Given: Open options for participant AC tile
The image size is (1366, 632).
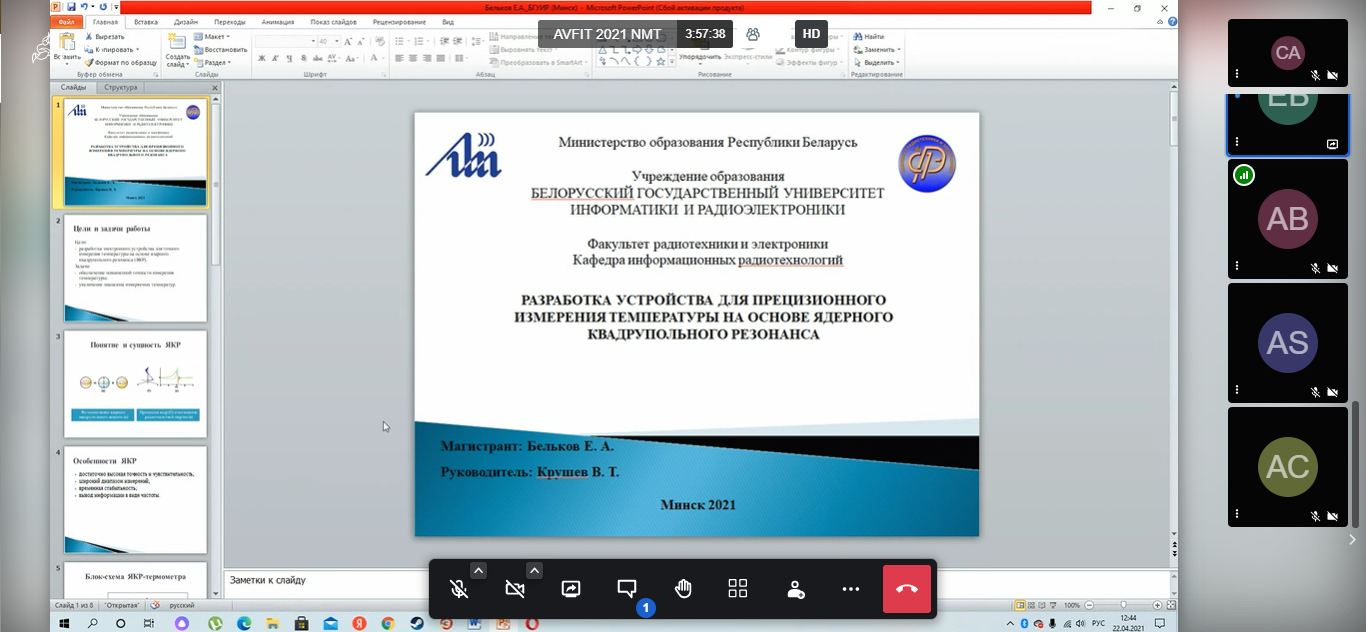Looking at the screenshot, I should click(x=1237, y=516).
